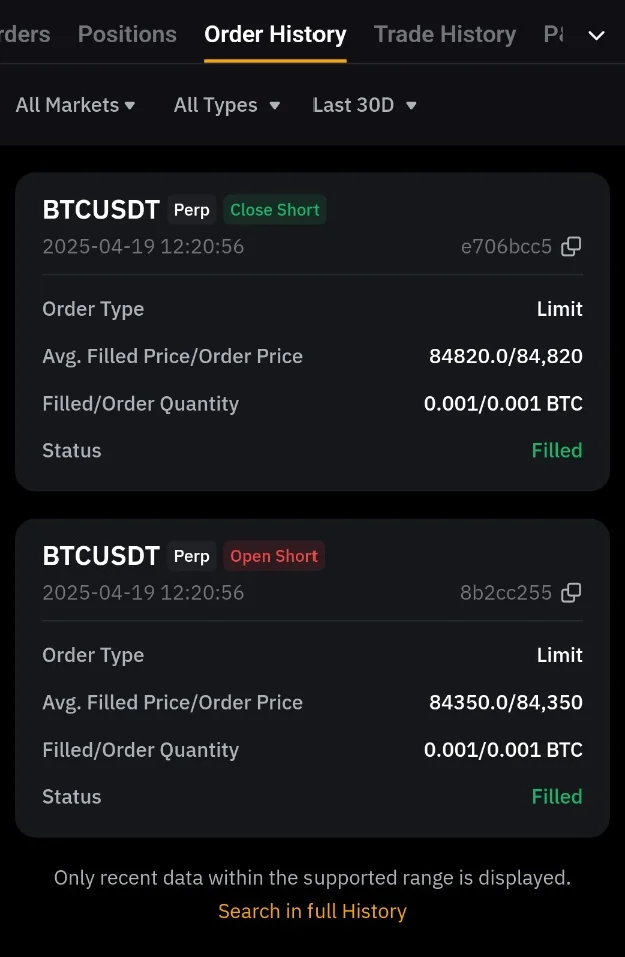Image resolution: width=625 pixels, height=957 pixels.
Task: Open the cut-off tab after Trade History
Action: pos(553,35)
